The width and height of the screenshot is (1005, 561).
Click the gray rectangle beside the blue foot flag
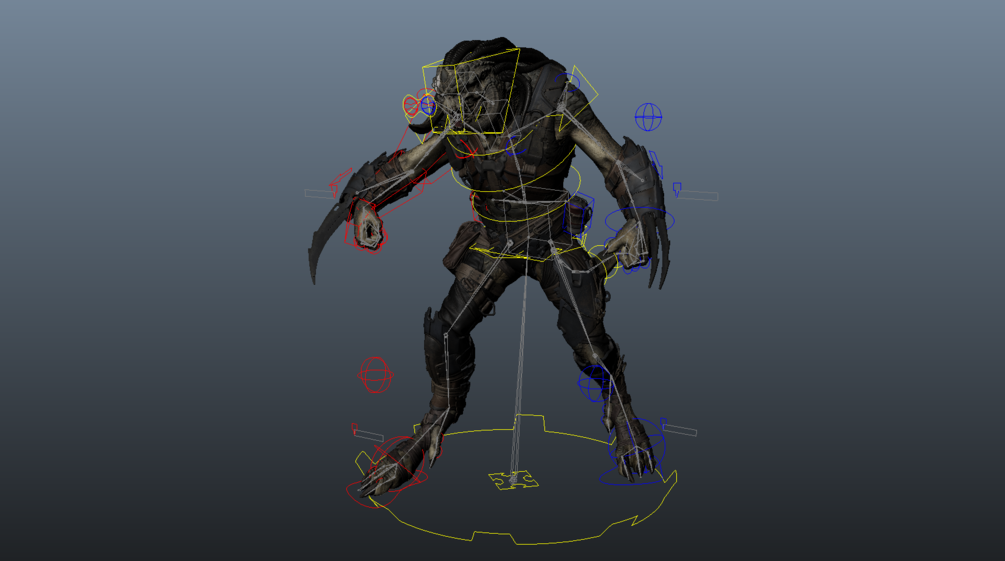(x=681, y=430)
